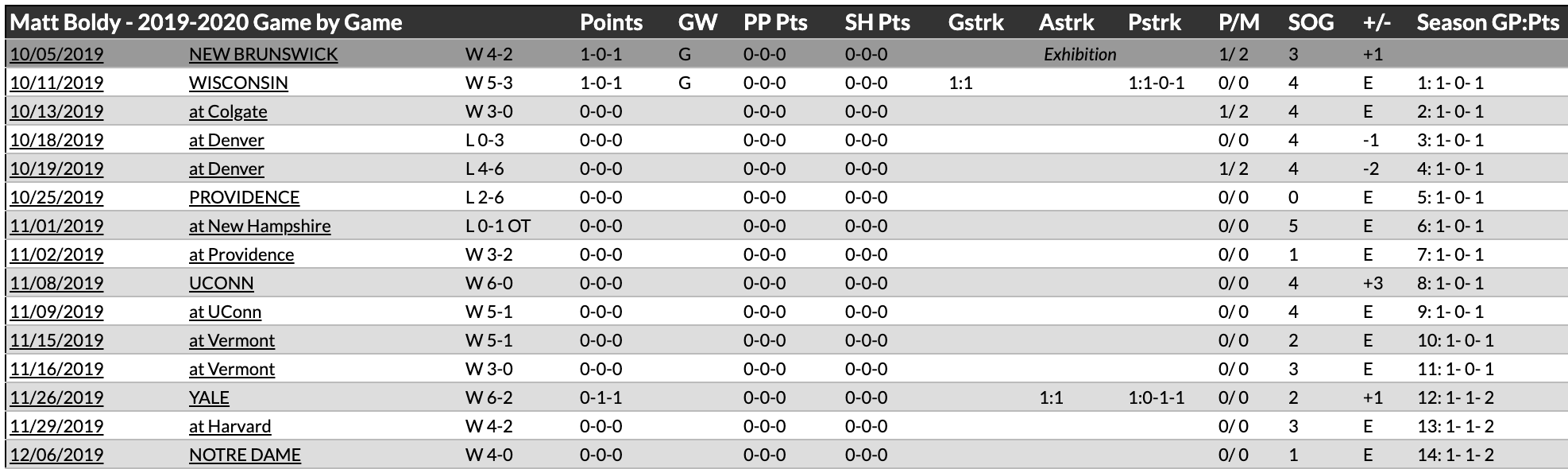The width and height of the screenshot is (1568, 469).
Task: Follow the at UConn away link
Action: coord(225,312)
